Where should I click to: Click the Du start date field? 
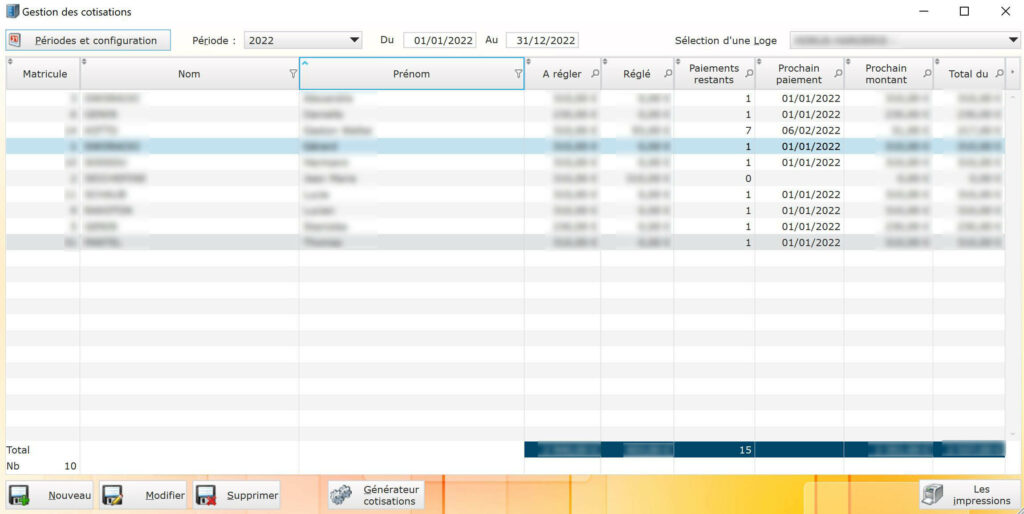tap(439, 41)
